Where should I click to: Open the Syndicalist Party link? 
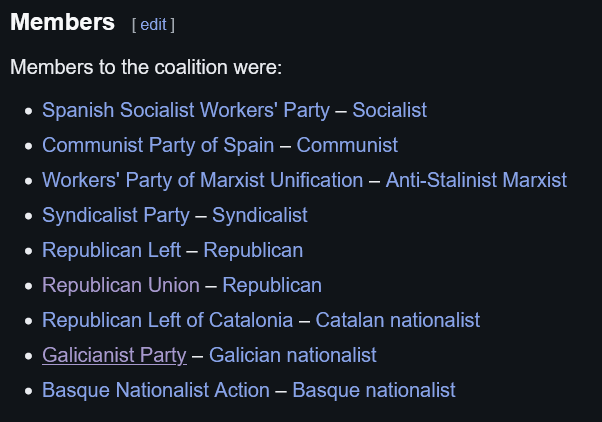[116, 215]
